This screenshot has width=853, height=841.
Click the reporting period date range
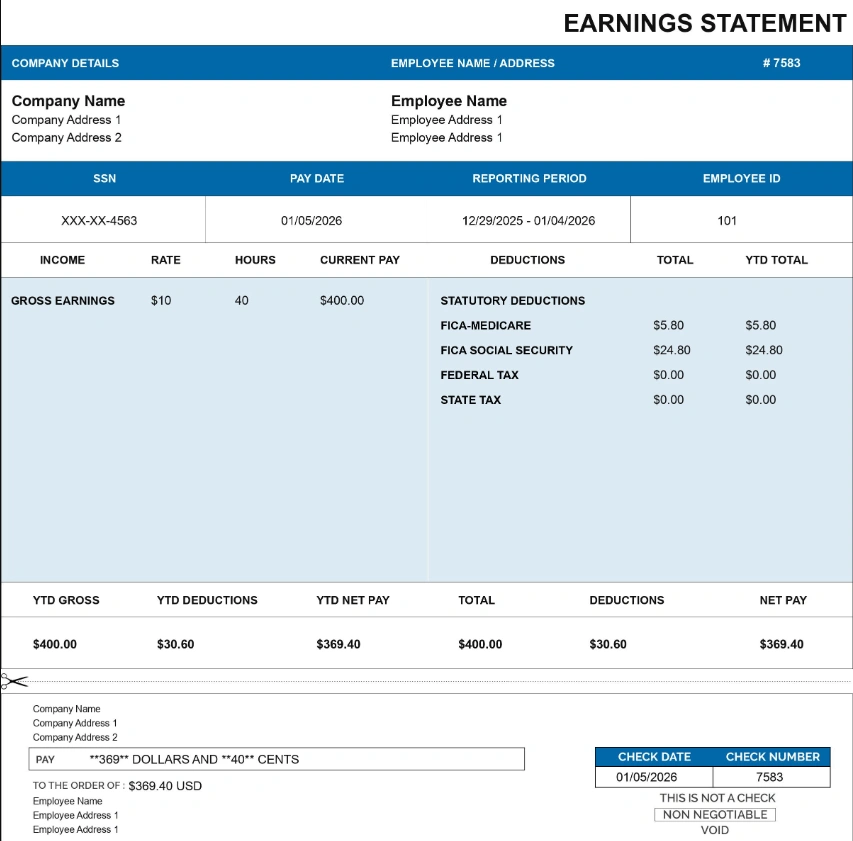(528, 221)
